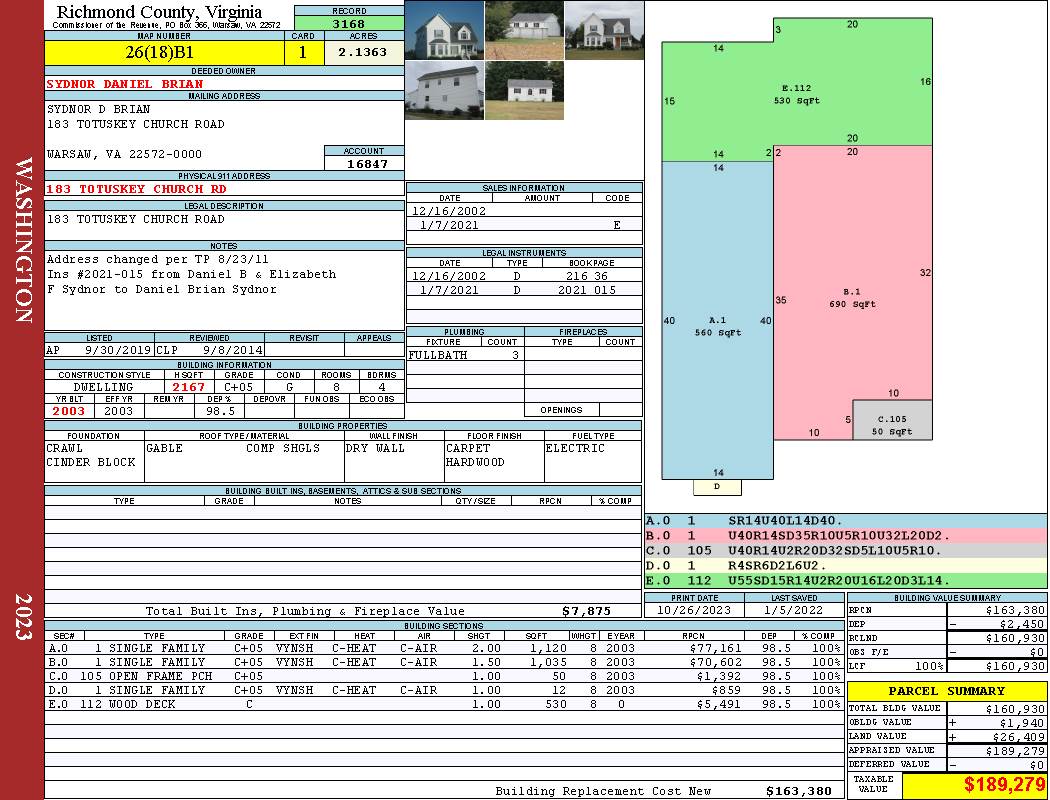Select sketch legend row E.0 112 green
Image resolution: width=1050 pixels, height=800 pixels.
point(846,580)
